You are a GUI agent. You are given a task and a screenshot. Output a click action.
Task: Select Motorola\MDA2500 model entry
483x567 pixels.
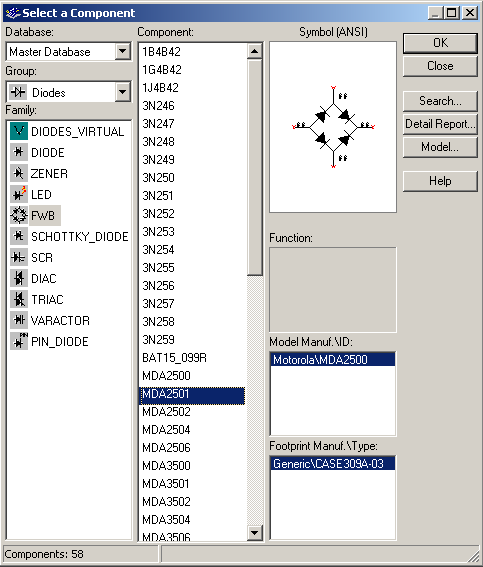point(333,359)
